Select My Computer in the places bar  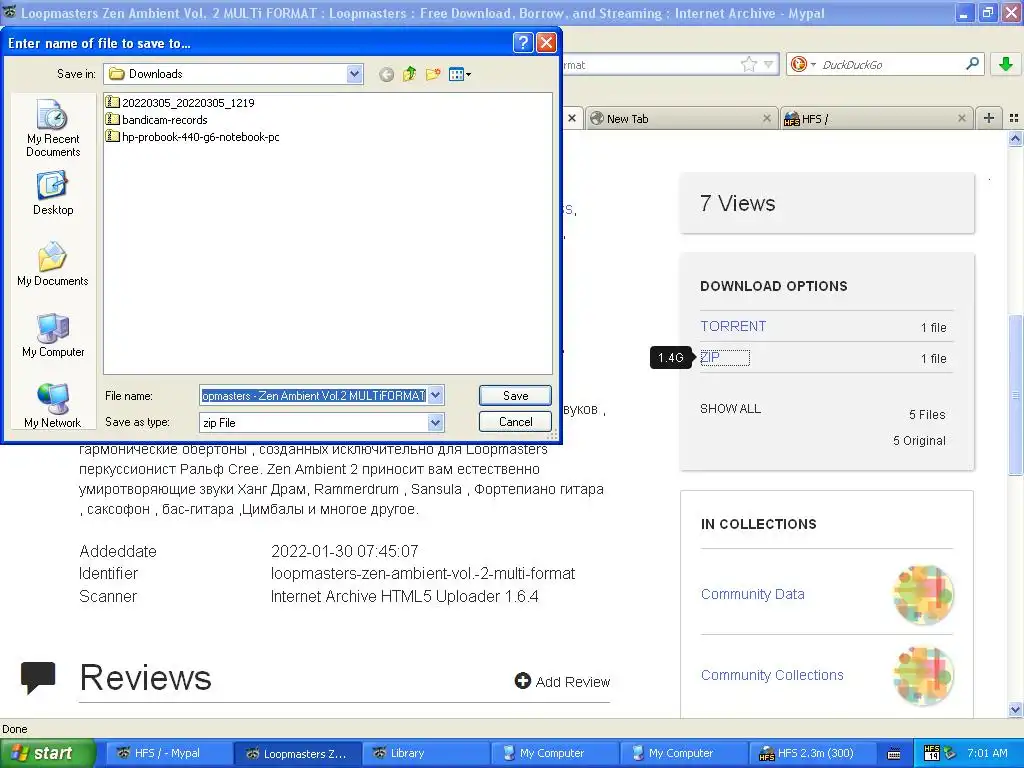pos(53,335)
